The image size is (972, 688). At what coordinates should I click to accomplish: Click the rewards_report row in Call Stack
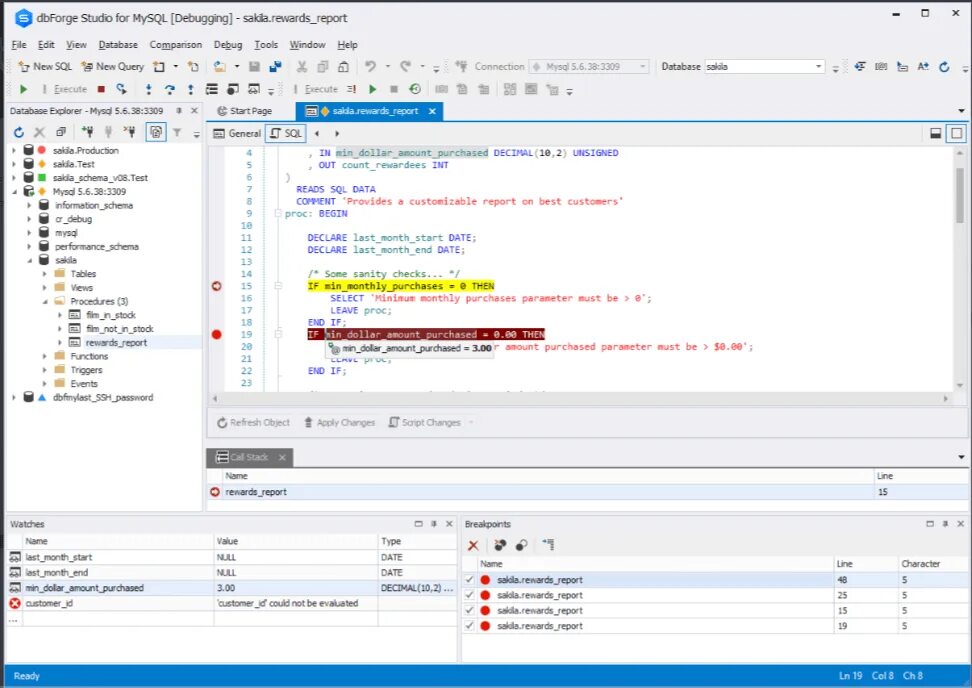click(x=588, y=492)
